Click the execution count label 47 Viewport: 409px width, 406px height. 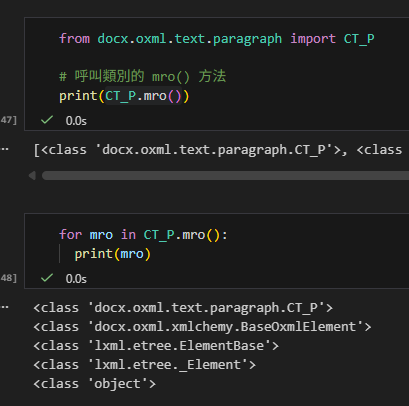click(8, 120)
